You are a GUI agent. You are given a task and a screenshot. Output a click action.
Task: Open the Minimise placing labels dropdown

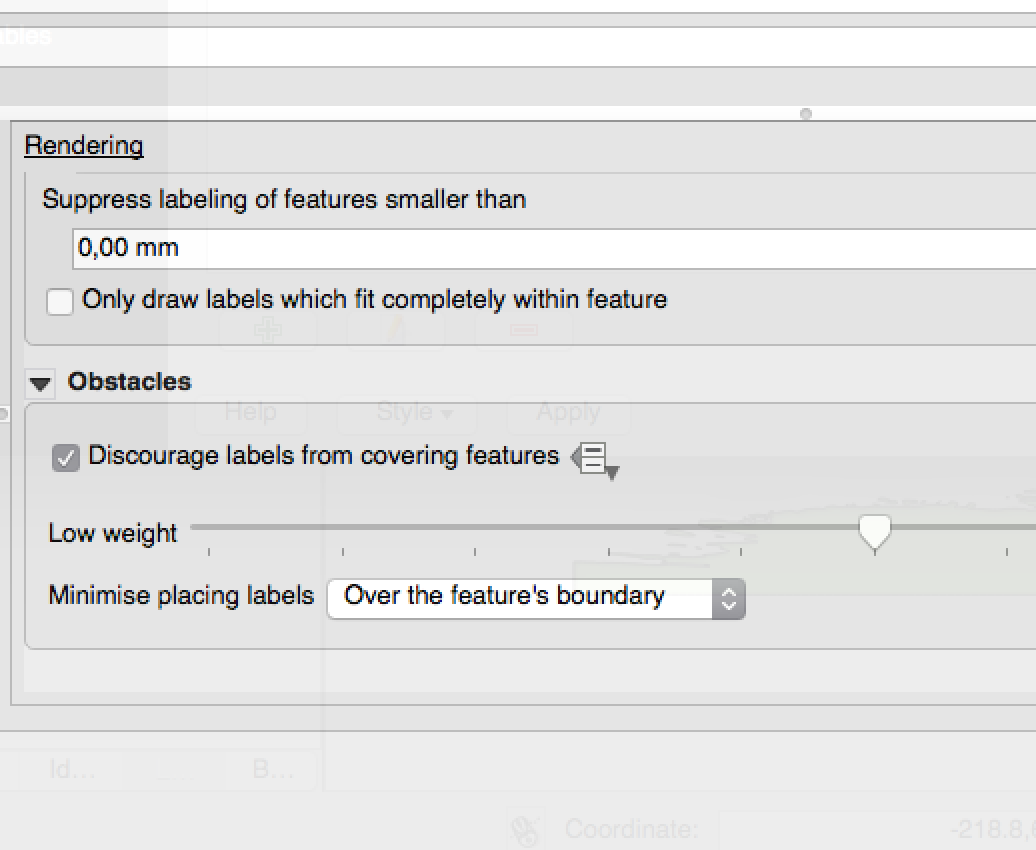[536, 598]
